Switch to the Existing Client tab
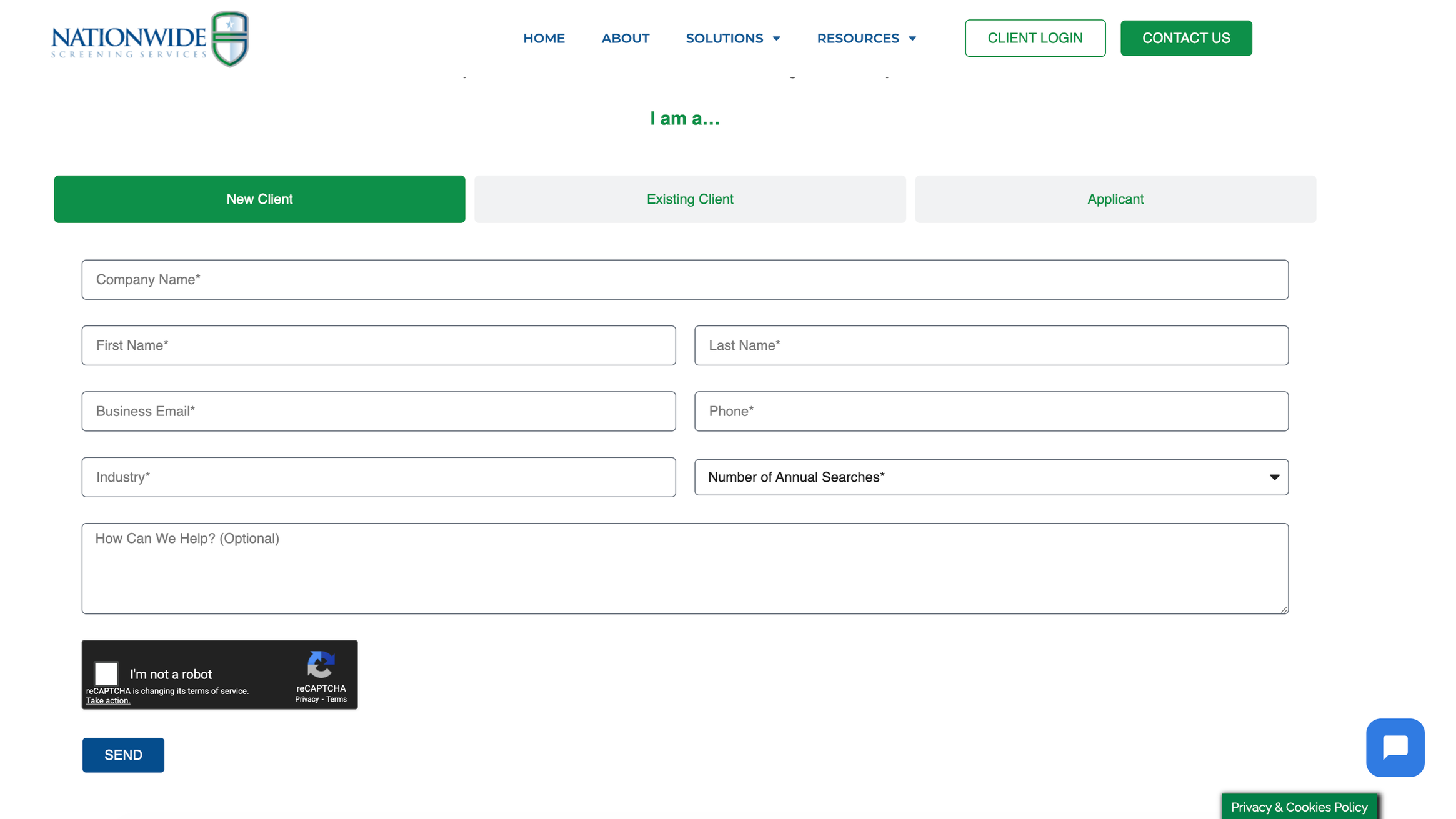The width and height of the screenshot is (1456, 819). point(689,199)
